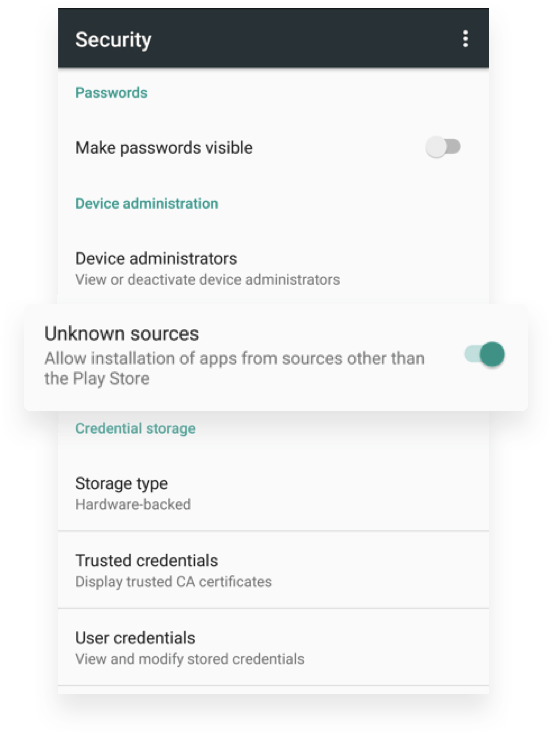Open Trusted credentials
The image size is (552, 734).
click(x=273, y=570)
